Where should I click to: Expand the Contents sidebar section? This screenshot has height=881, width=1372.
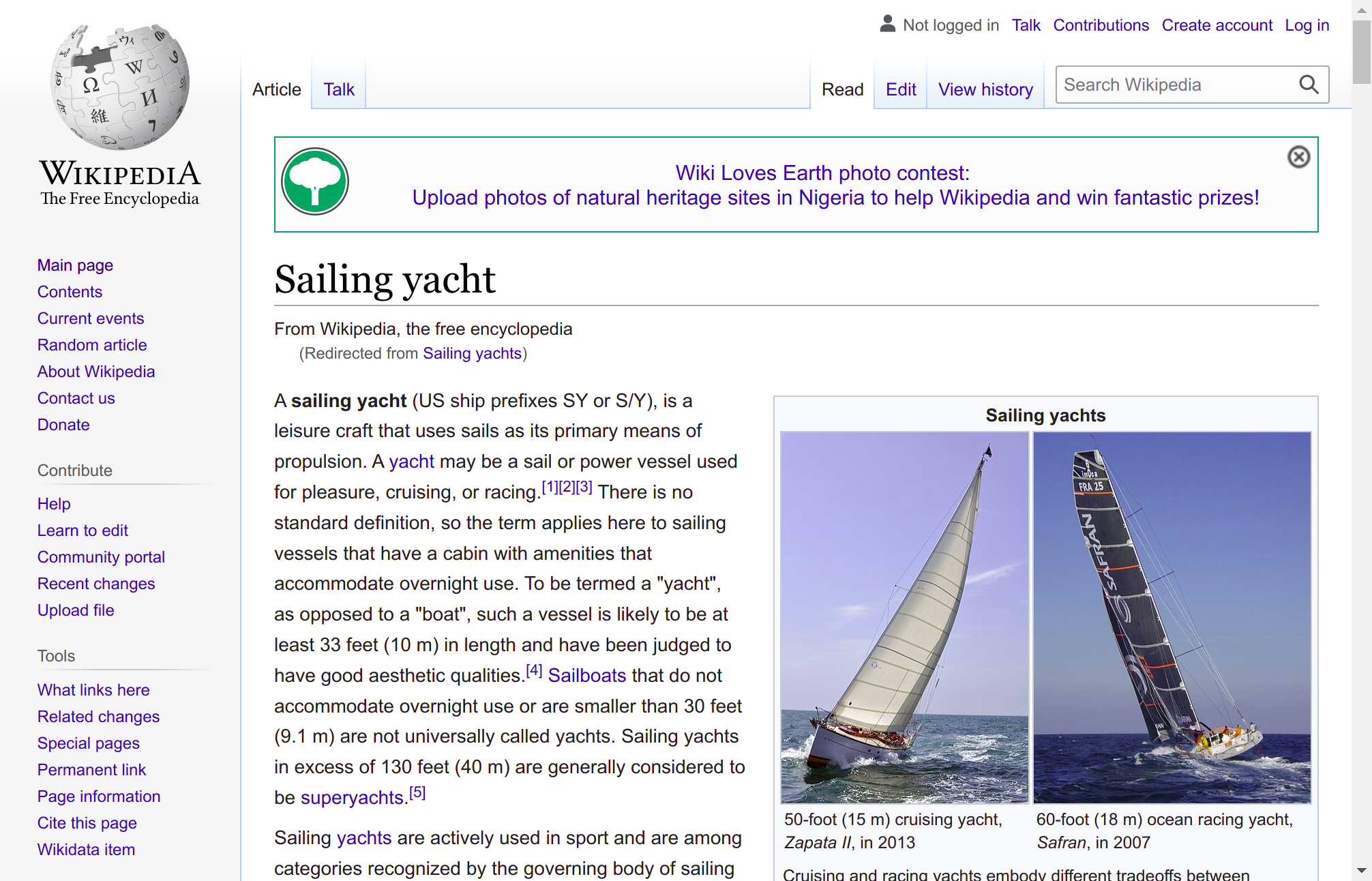pos(69,292)
